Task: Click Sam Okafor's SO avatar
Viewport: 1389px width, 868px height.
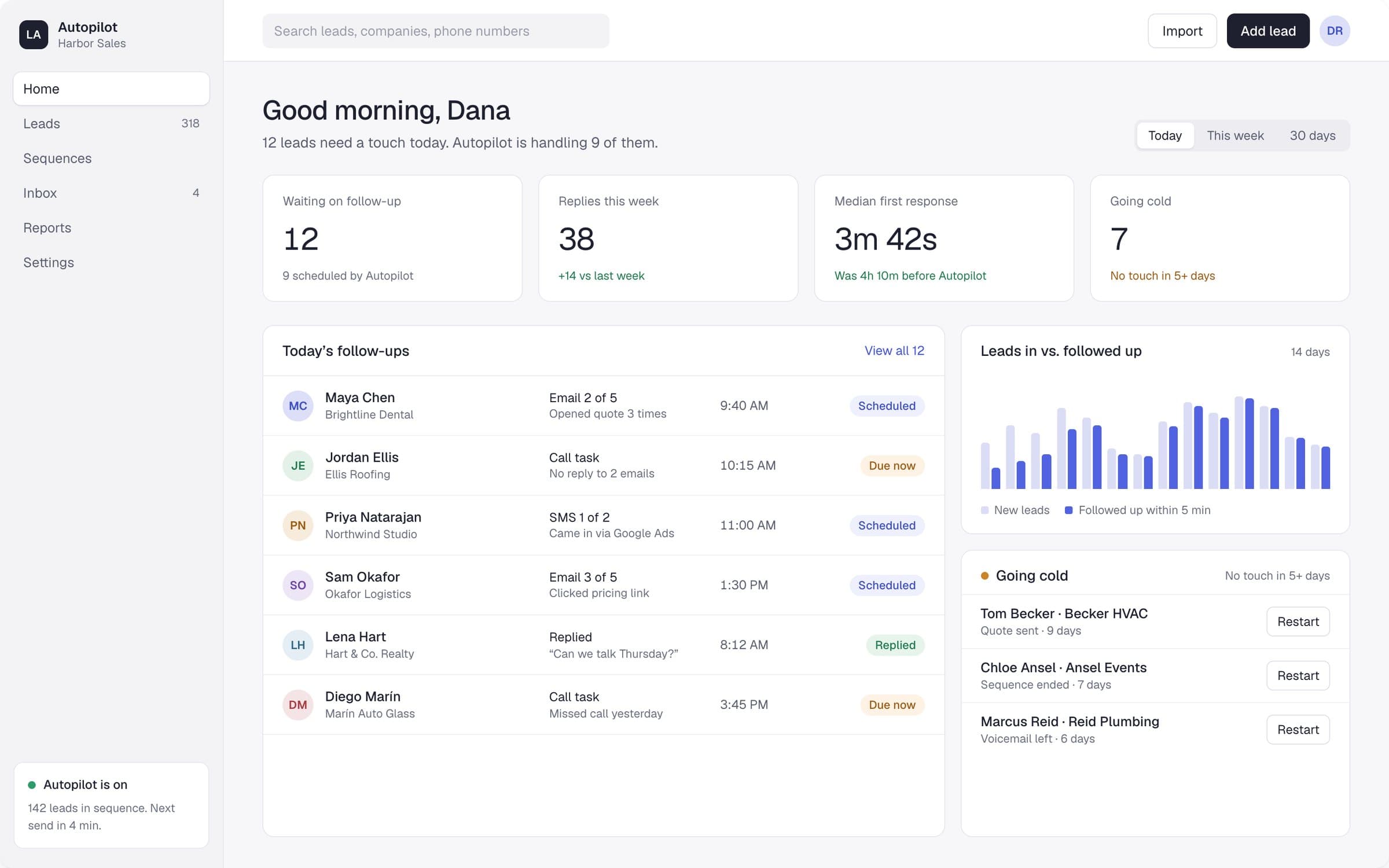Action: pos(297,585)
